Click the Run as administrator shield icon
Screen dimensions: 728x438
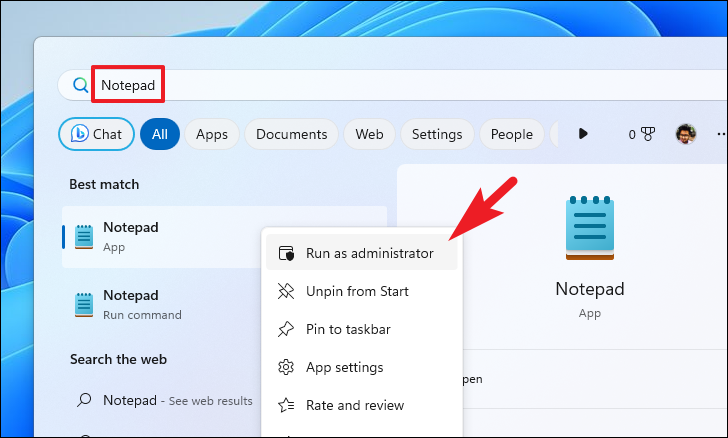(x=286, y=254)
